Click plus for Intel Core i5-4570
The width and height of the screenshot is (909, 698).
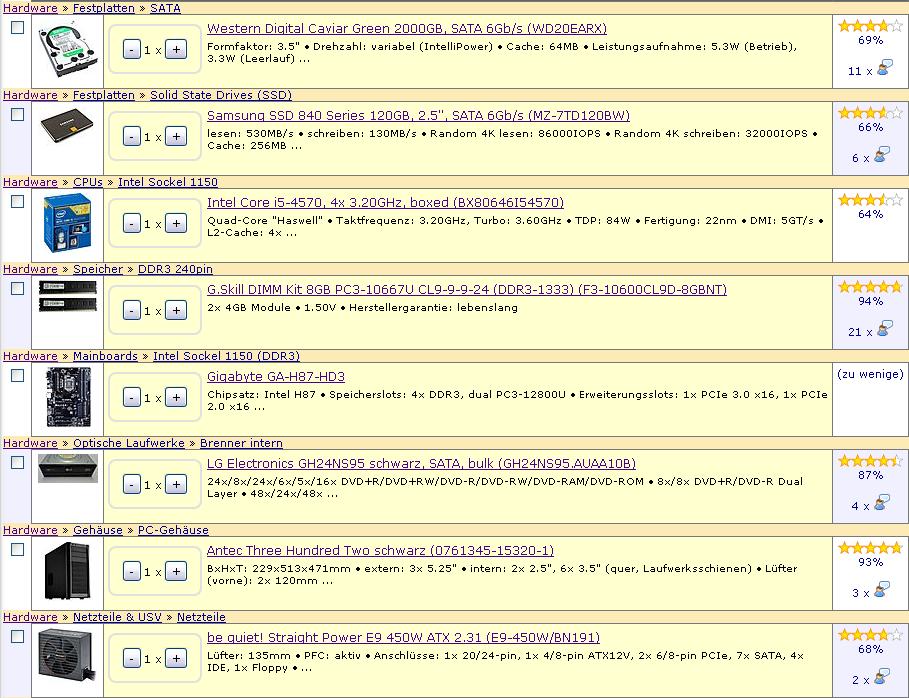[x=176, y=224]
